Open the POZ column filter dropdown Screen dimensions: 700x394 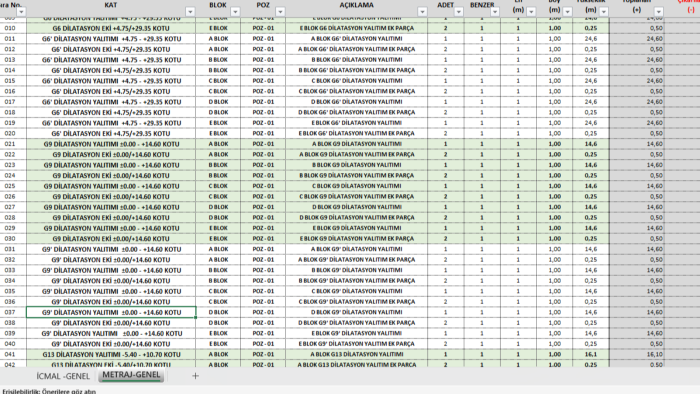280,12
